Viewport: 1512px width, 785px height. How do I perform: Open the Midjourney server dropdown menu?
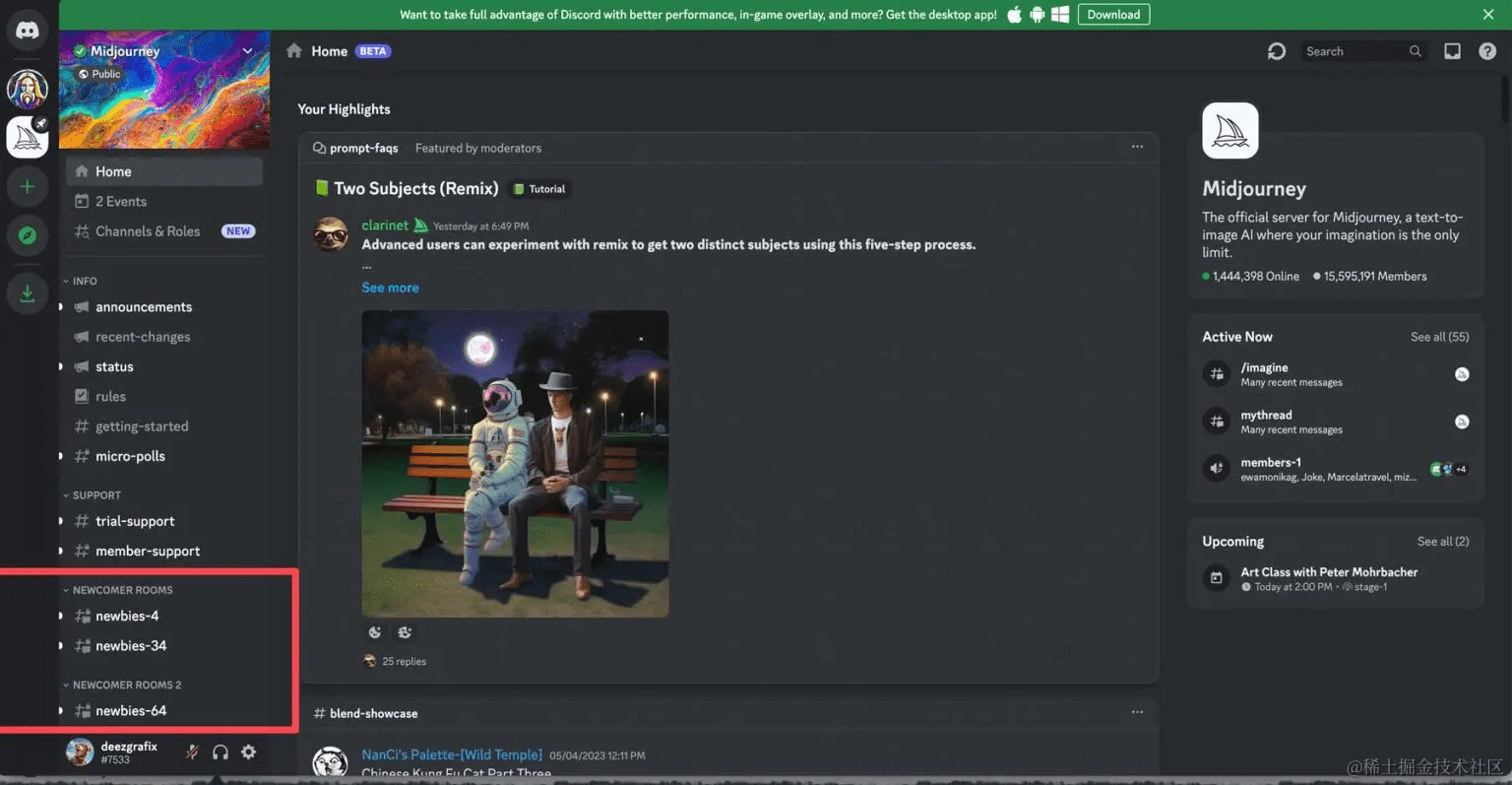[247, 51]
